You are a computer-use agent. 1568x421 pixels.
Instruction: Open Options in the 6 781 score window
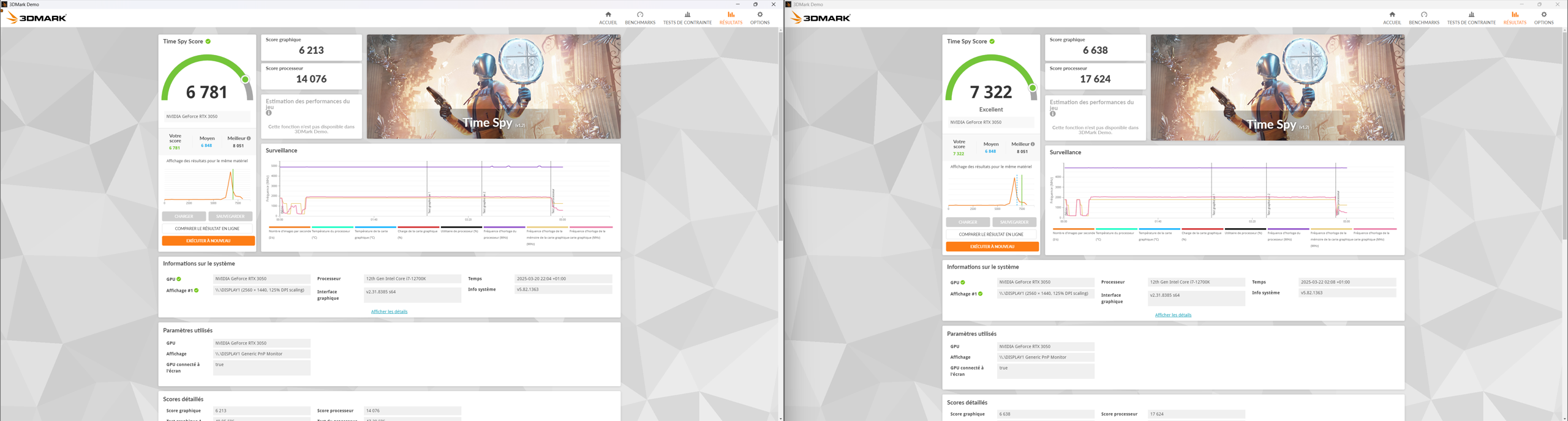click(759, 18)
